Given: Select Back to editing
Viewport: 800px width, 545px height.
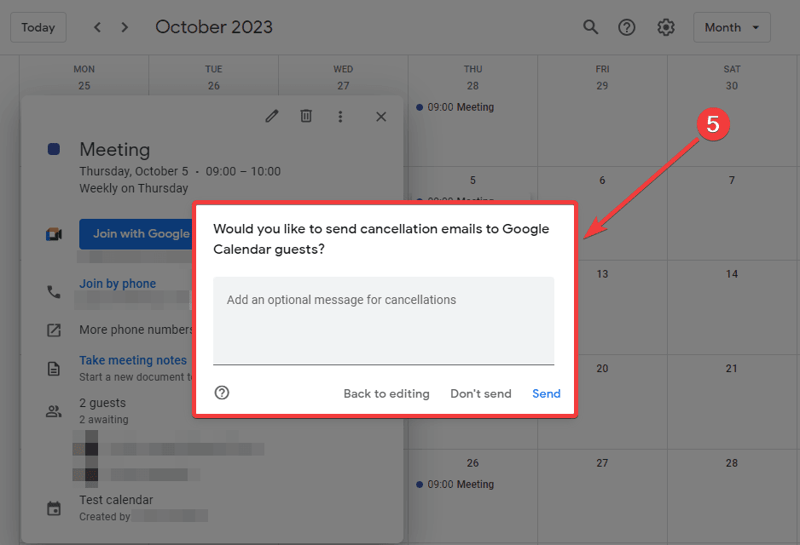Looking at the screenshot, I should point(386,394).
